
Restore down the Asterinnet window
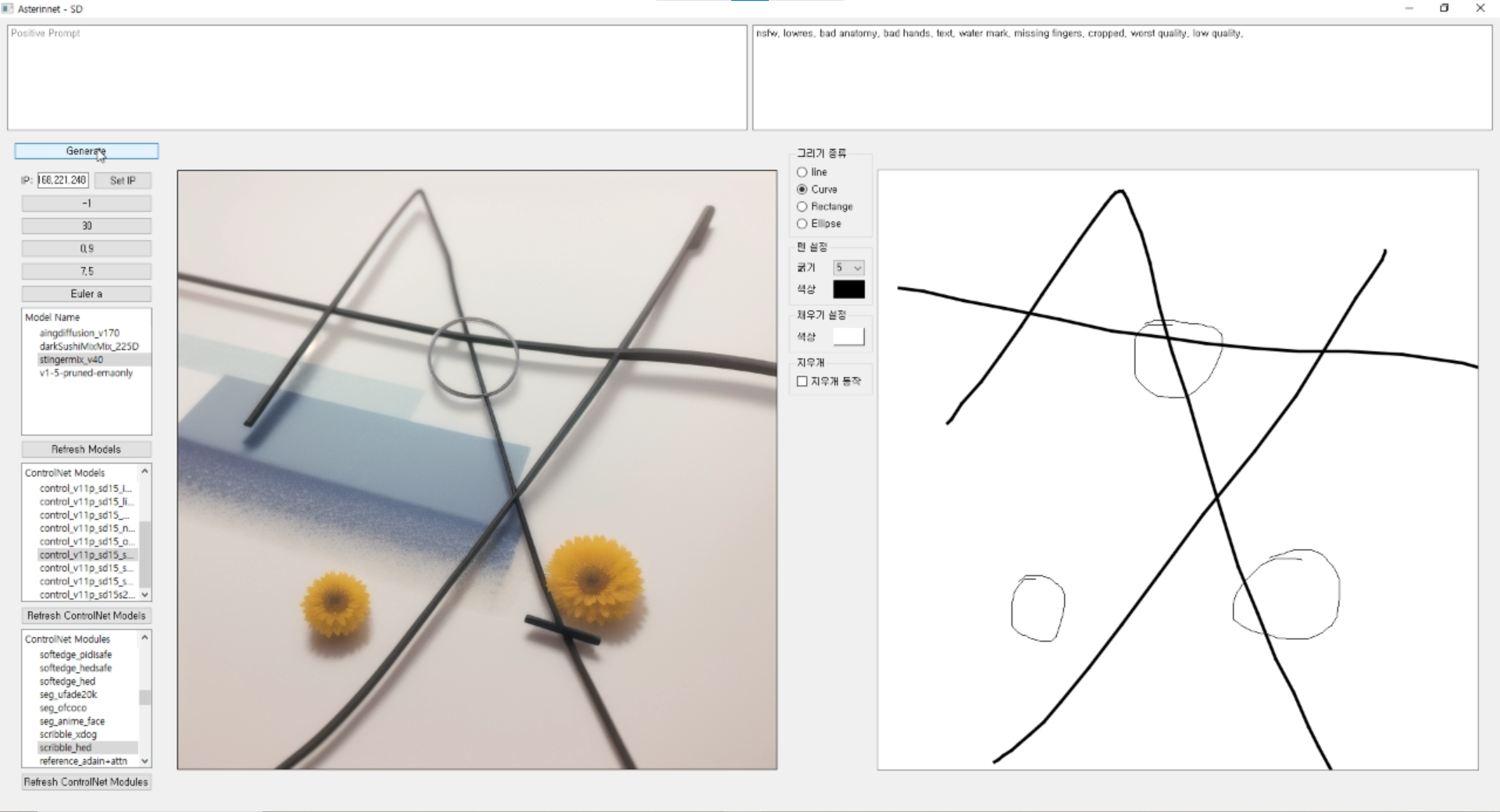point(1445,8)
